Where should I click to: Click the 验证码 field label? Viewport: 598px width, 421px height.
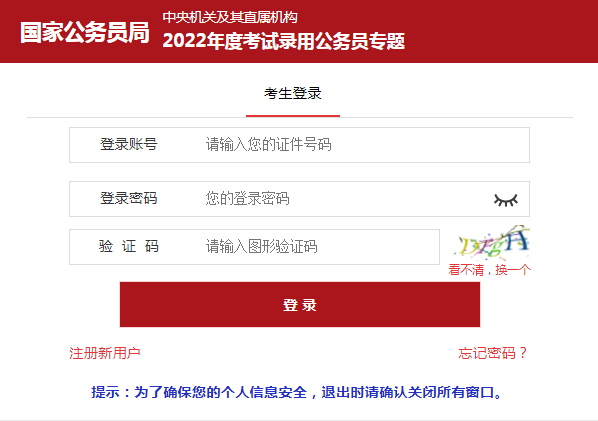click(x=129, y=246)
